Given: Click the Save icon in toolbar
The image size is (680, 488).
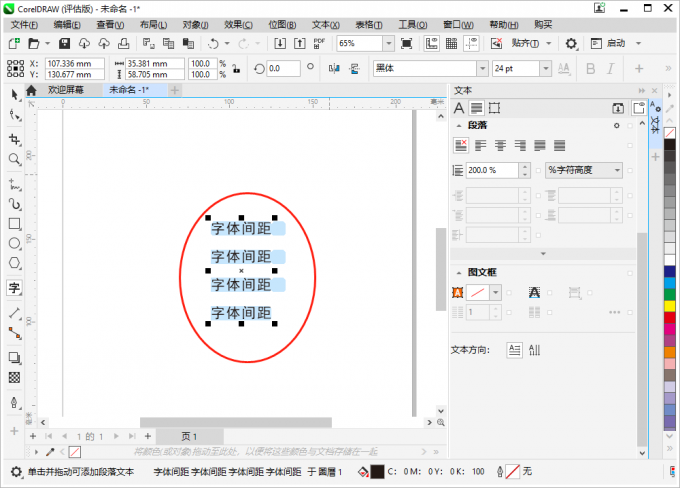Looking at the screenshot, I should point(64,44).
